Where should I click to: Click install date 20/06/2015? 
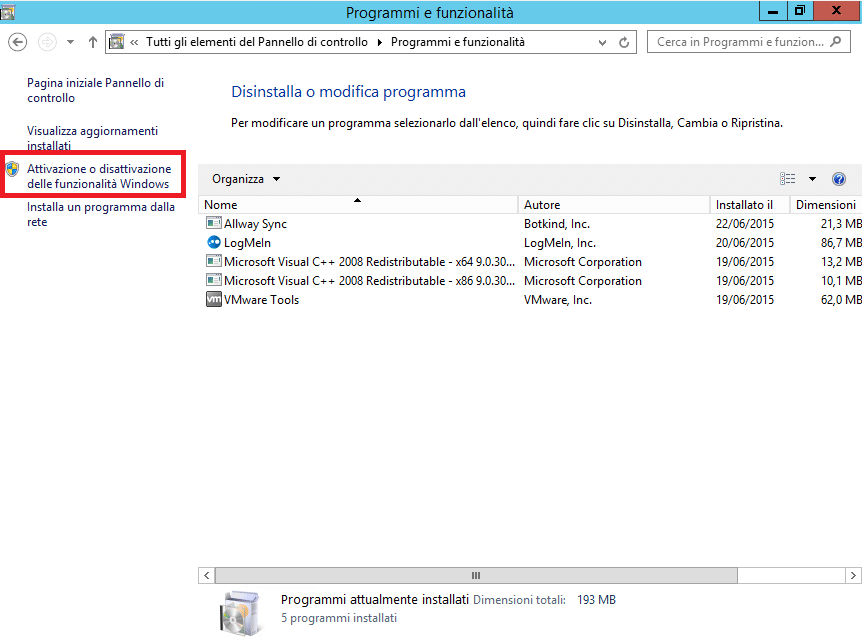744,243
